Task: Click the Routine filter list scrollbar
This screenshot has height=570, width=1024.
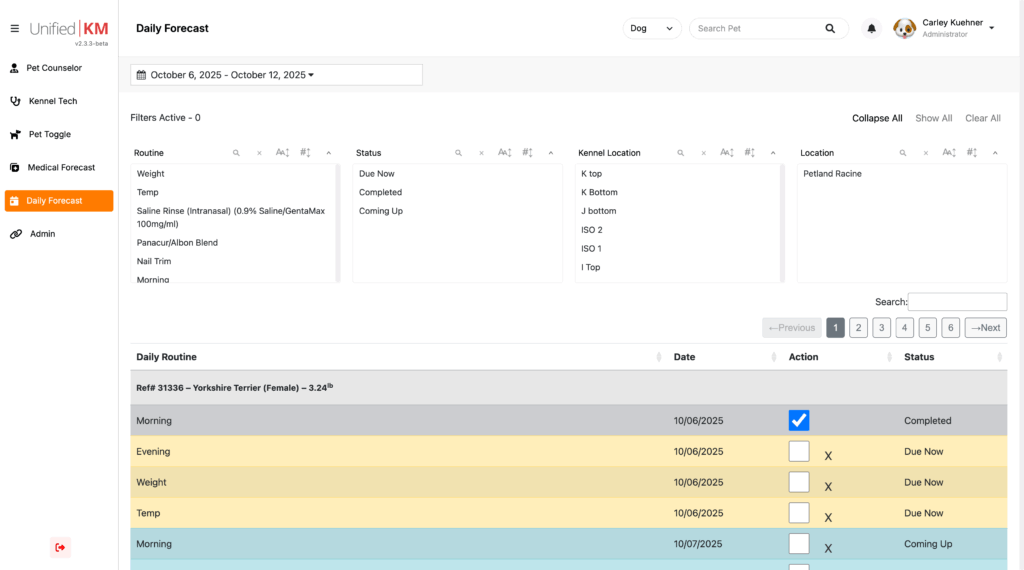Action: coord(338,223)
